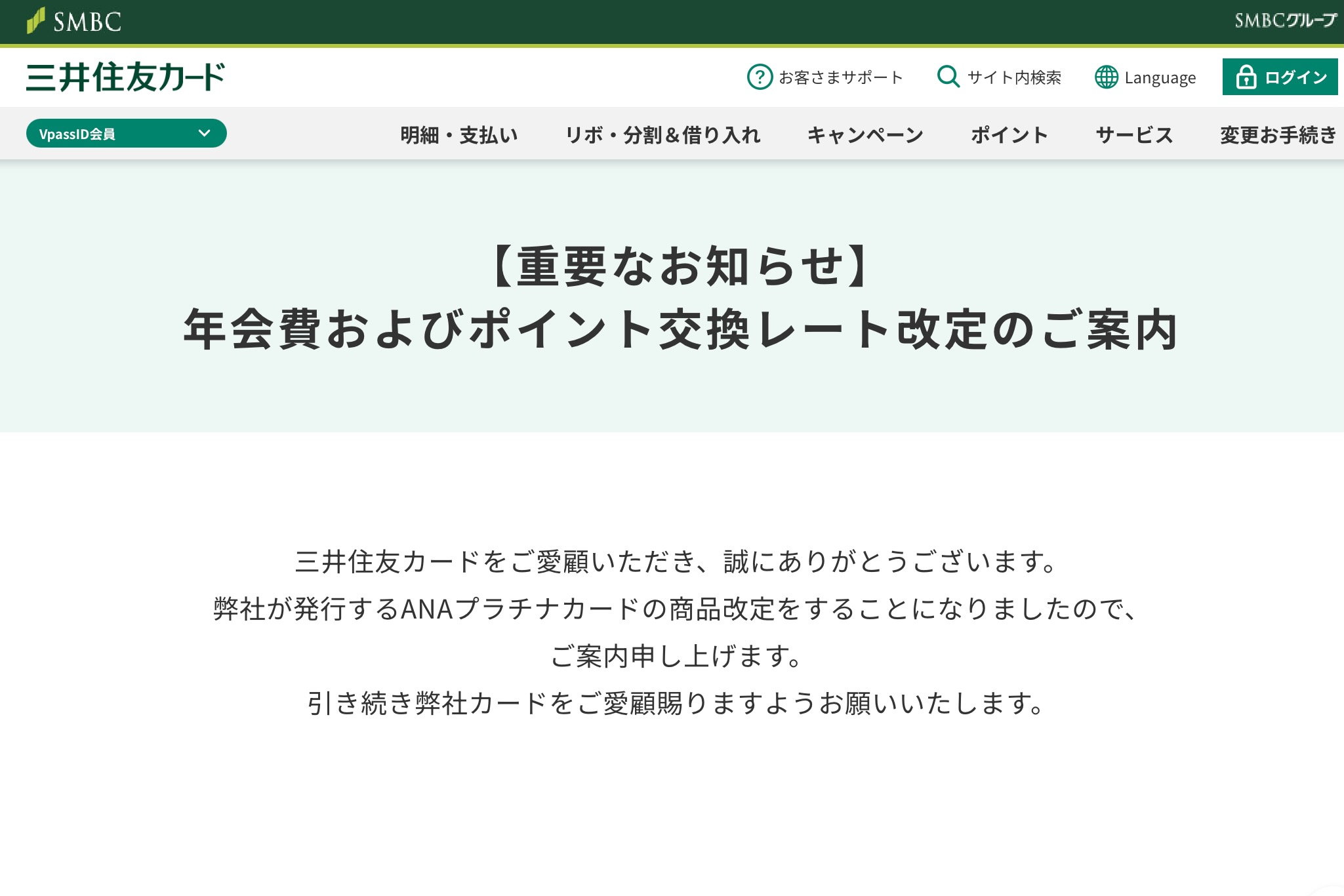Screen dimensions: 1344x896
Task: Choose the Language text link
Action: [x=1160, y=77]
